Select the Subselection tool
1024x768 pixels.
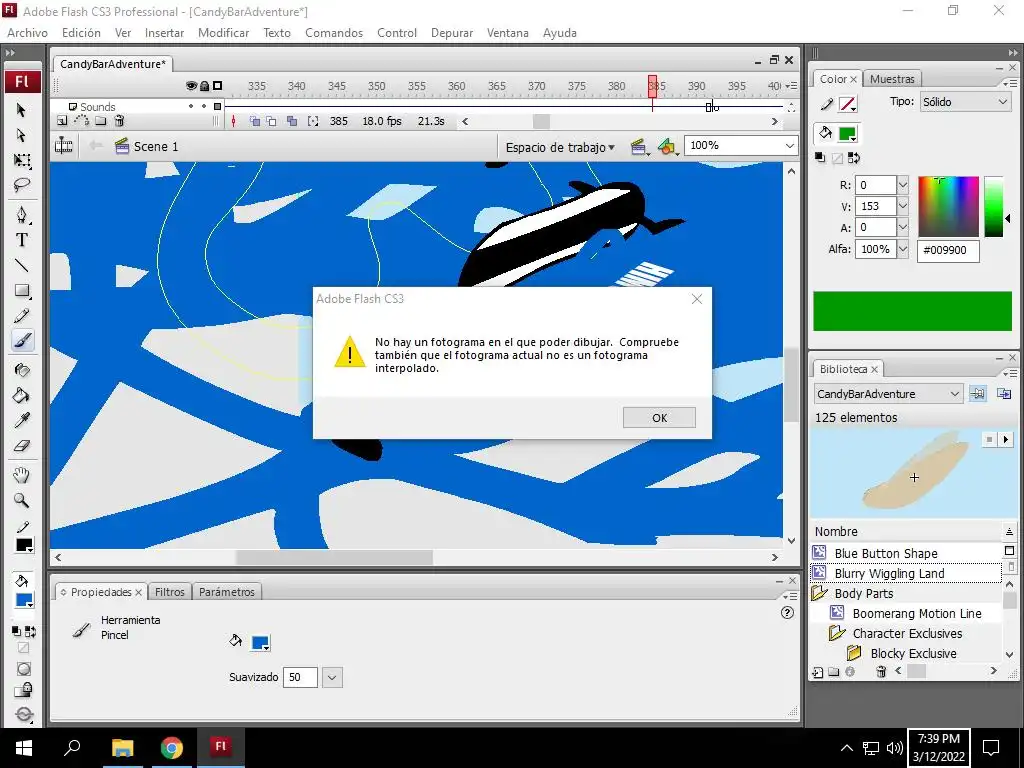click(x=21, y=135)
